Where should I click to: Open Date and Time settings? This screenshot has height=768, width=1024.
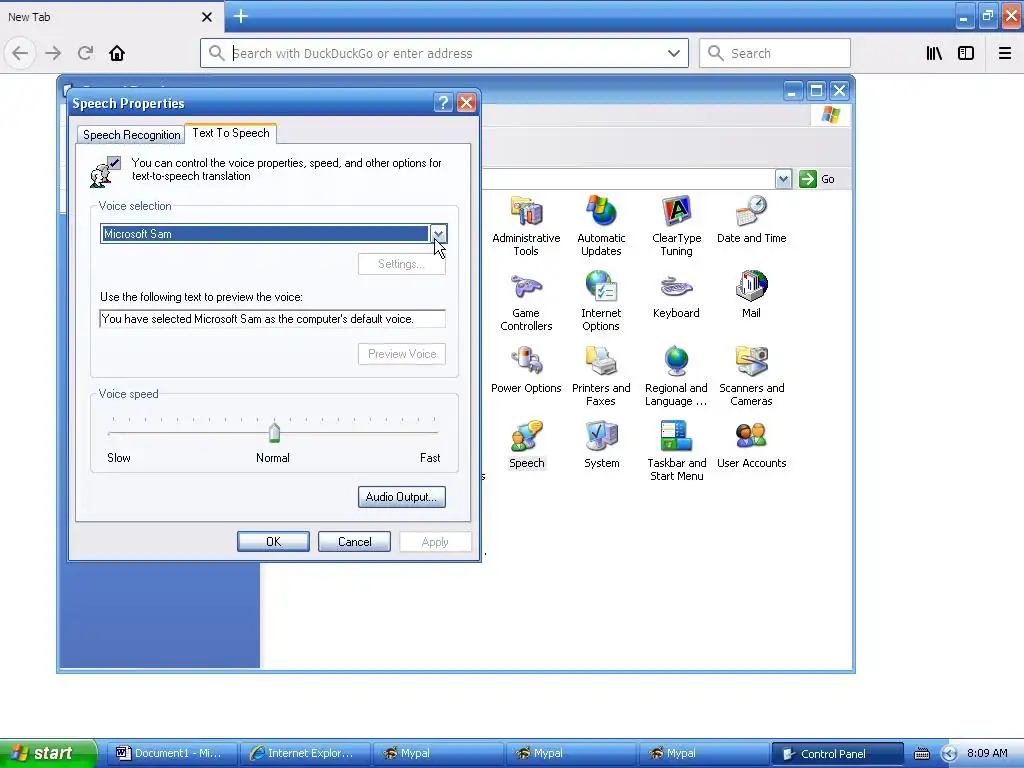pos(751,219)
